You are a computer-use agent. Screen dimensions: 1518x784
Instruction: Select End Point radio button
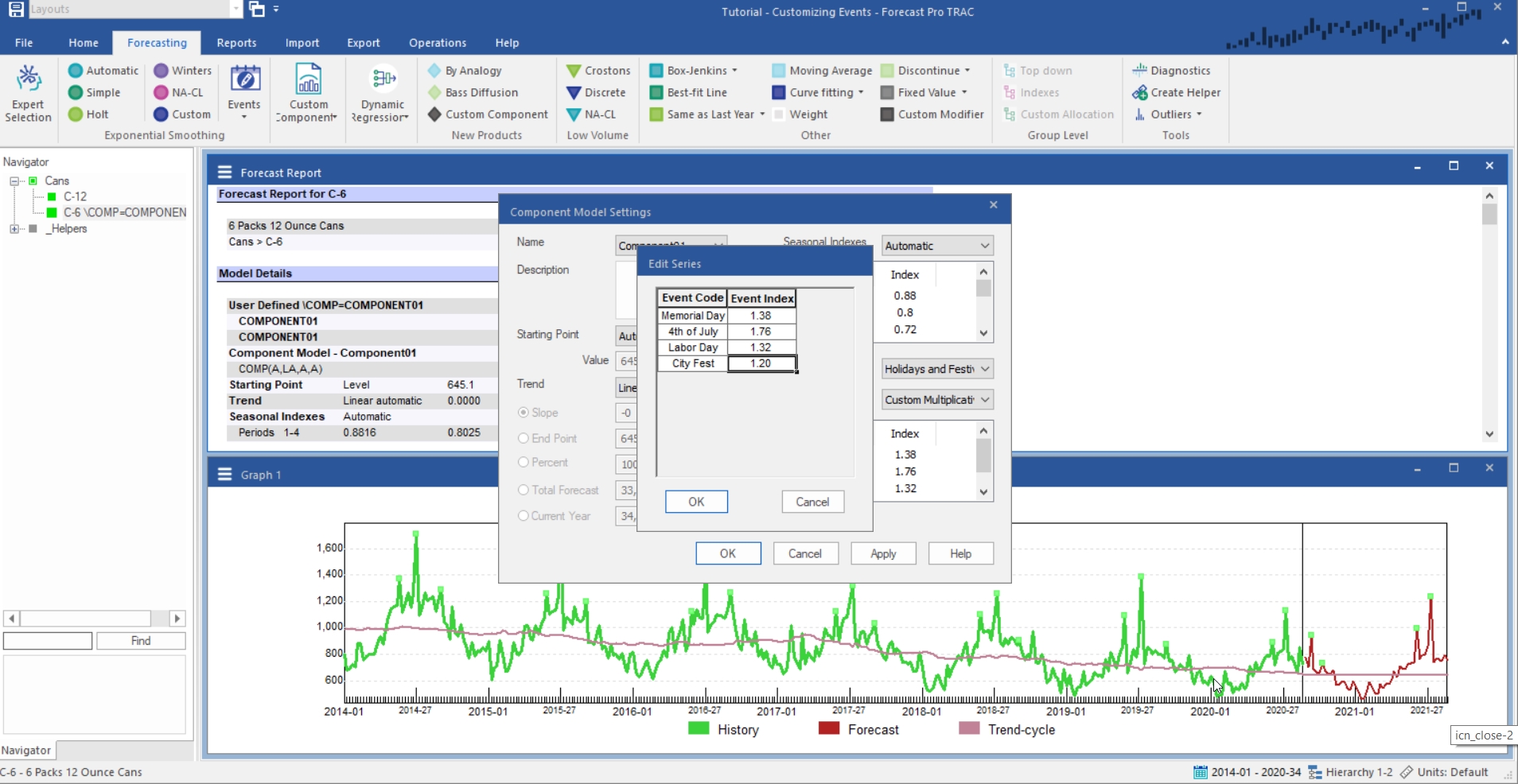point(524,438)
